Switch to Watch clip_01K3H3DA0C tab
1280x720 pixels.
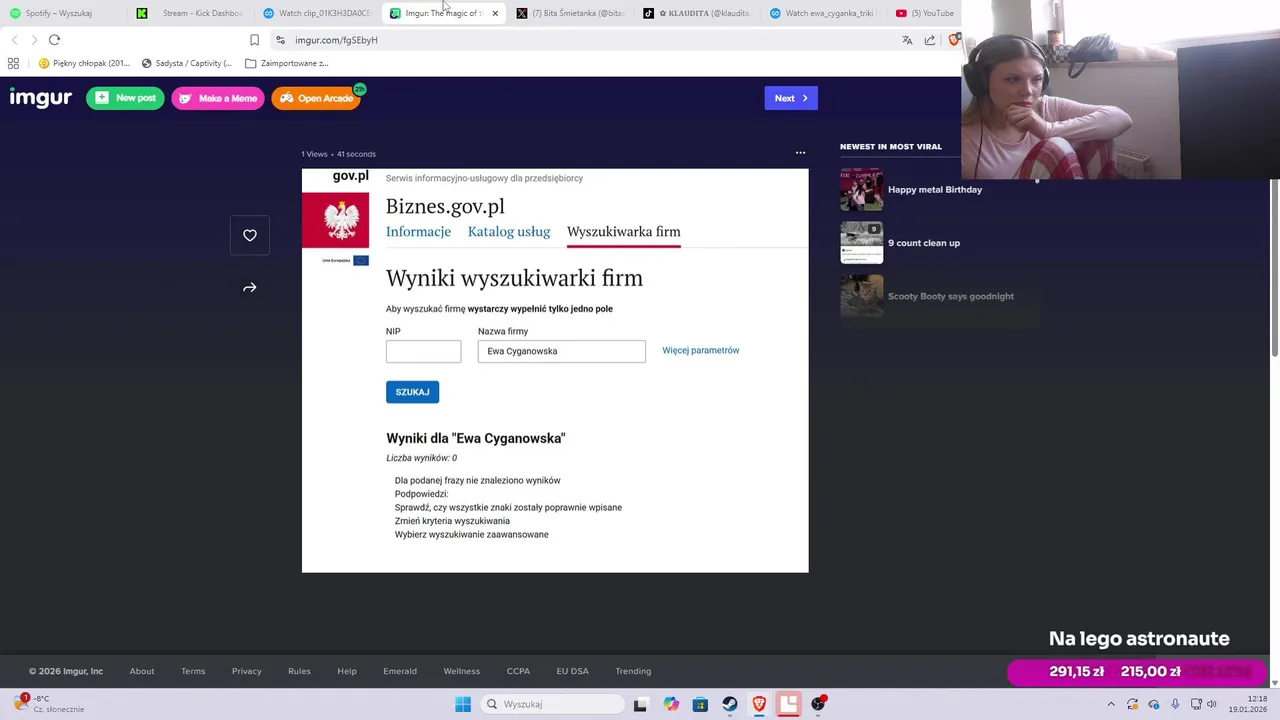pyautogui.click(x=317, y=13)
